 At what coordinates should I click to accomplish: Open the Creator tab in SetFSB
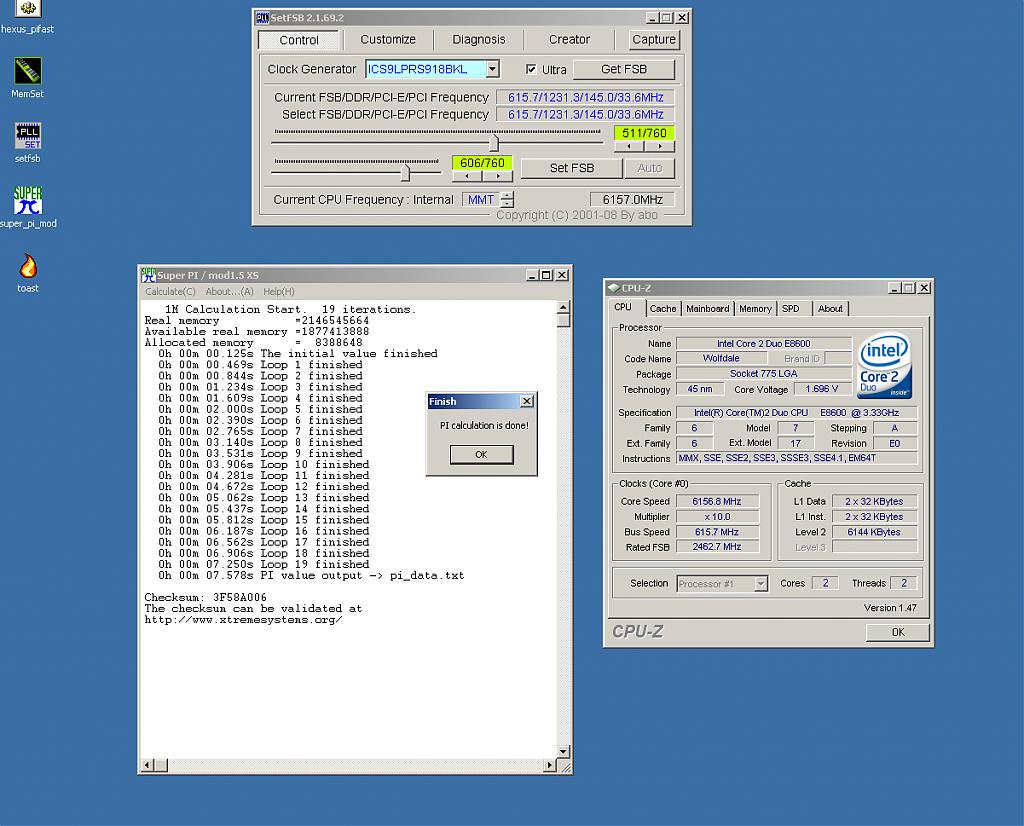(x=569, y=39)
